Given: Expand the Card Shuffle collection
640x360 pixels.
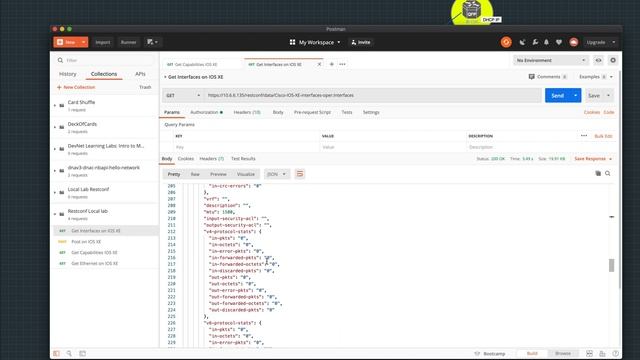Looking at the screenshot, I should (55, 105).
